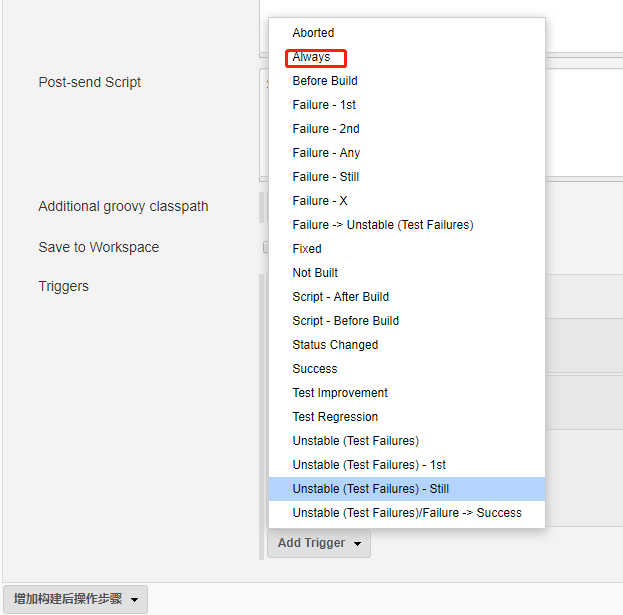Choose the Fixed trigger
This screenshot has height=615, width=623.
(307, 249)
